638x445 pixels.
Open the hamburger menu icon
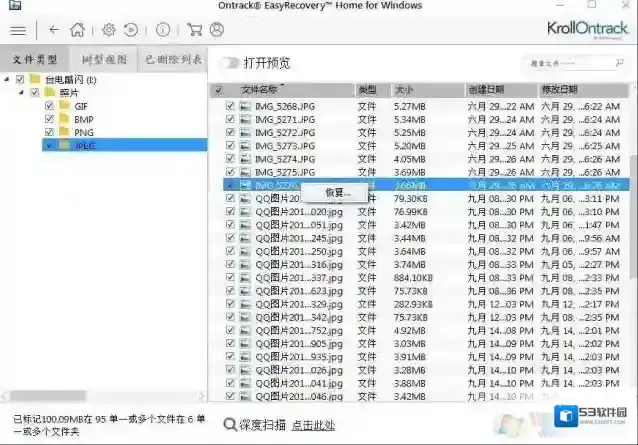(17, 30)
